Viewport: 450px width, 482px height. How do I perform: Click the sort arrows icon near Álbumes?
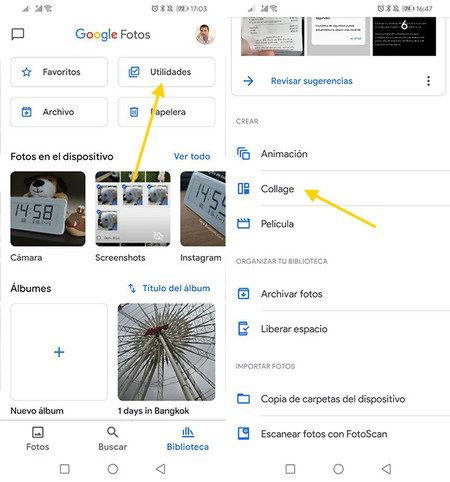click(132, 288)
